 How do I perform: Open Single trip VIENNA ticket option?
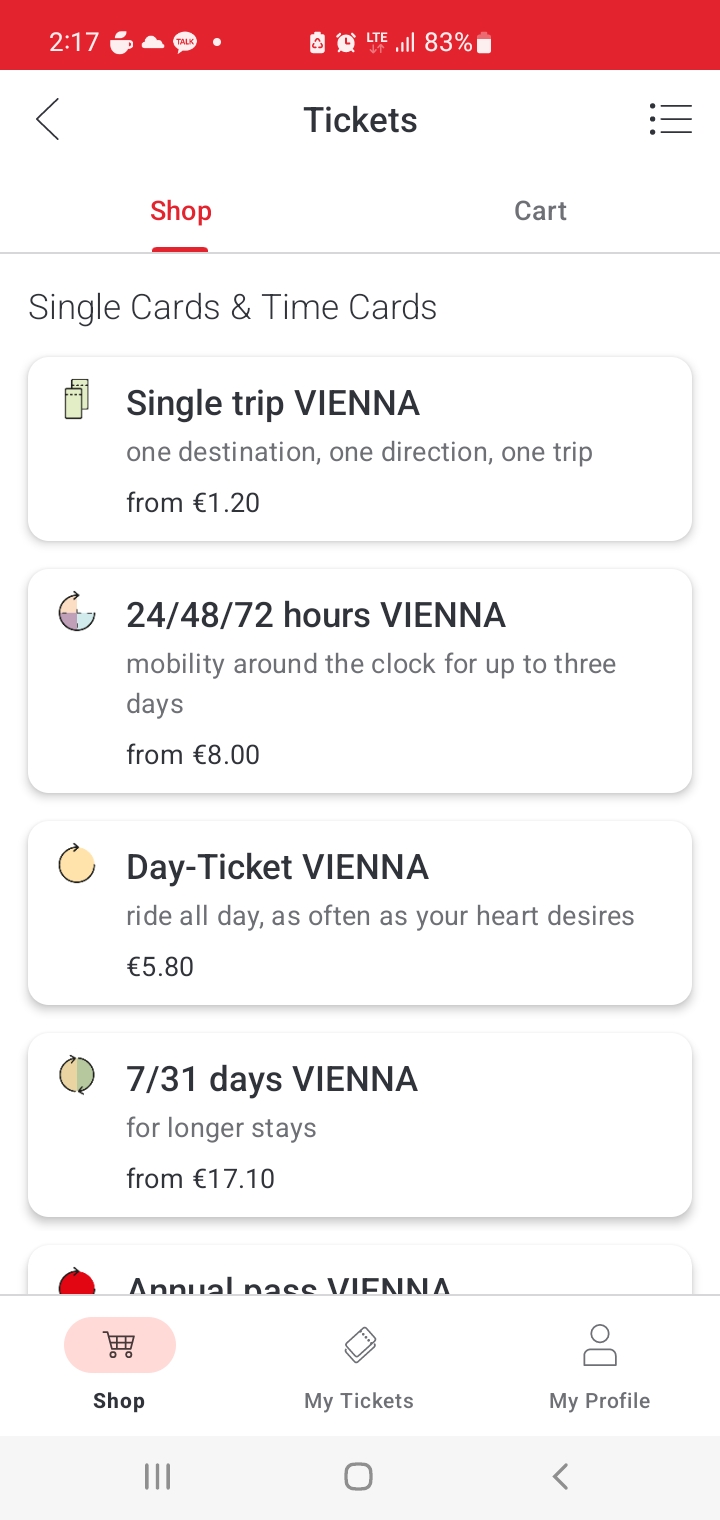click(360, 449)
